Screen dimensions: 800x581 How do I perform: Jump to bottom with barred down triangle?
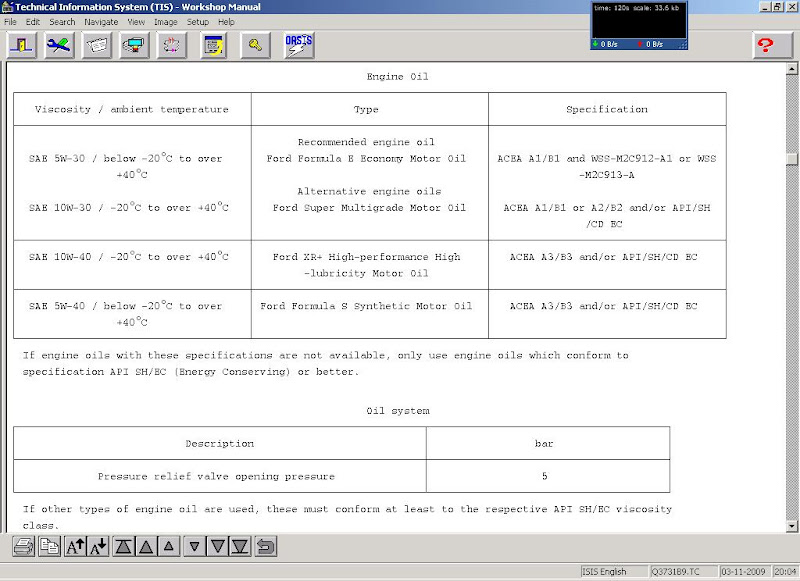[240, 547]
